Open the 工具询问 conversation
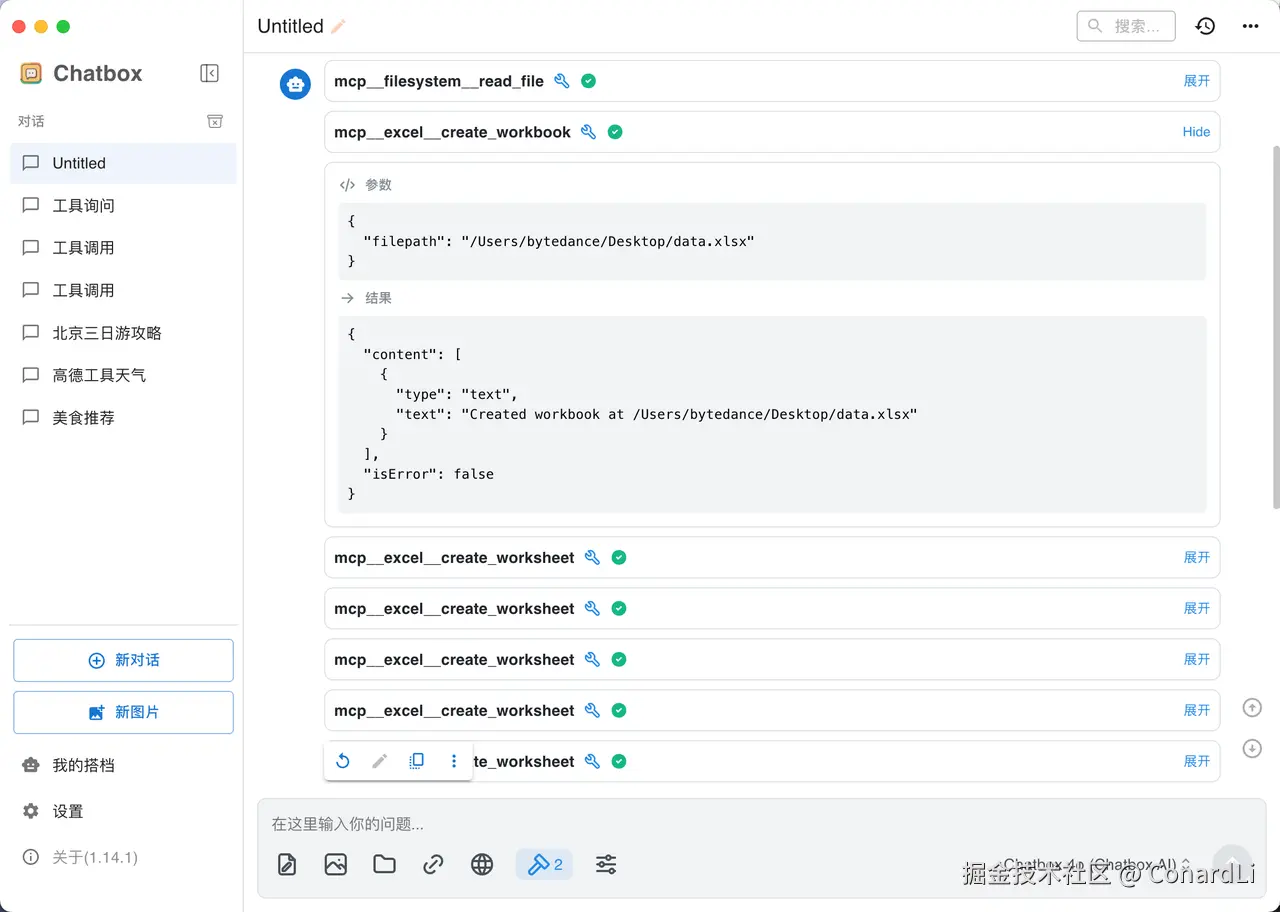The height and width of the screenshot is (912, 1280). tap(123, 205)
